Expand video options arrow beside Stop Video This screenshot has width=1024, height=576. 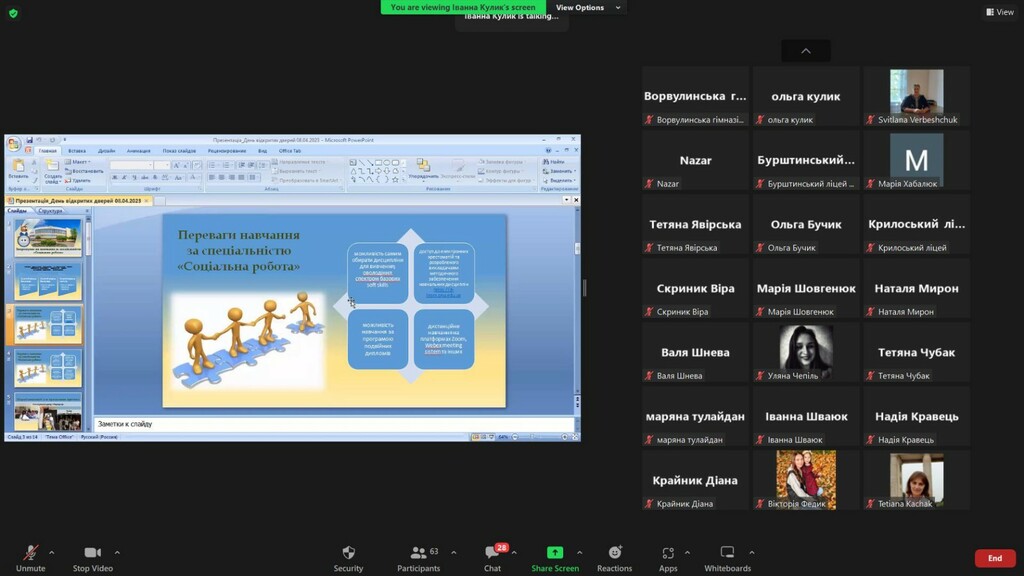pos(117,552)
